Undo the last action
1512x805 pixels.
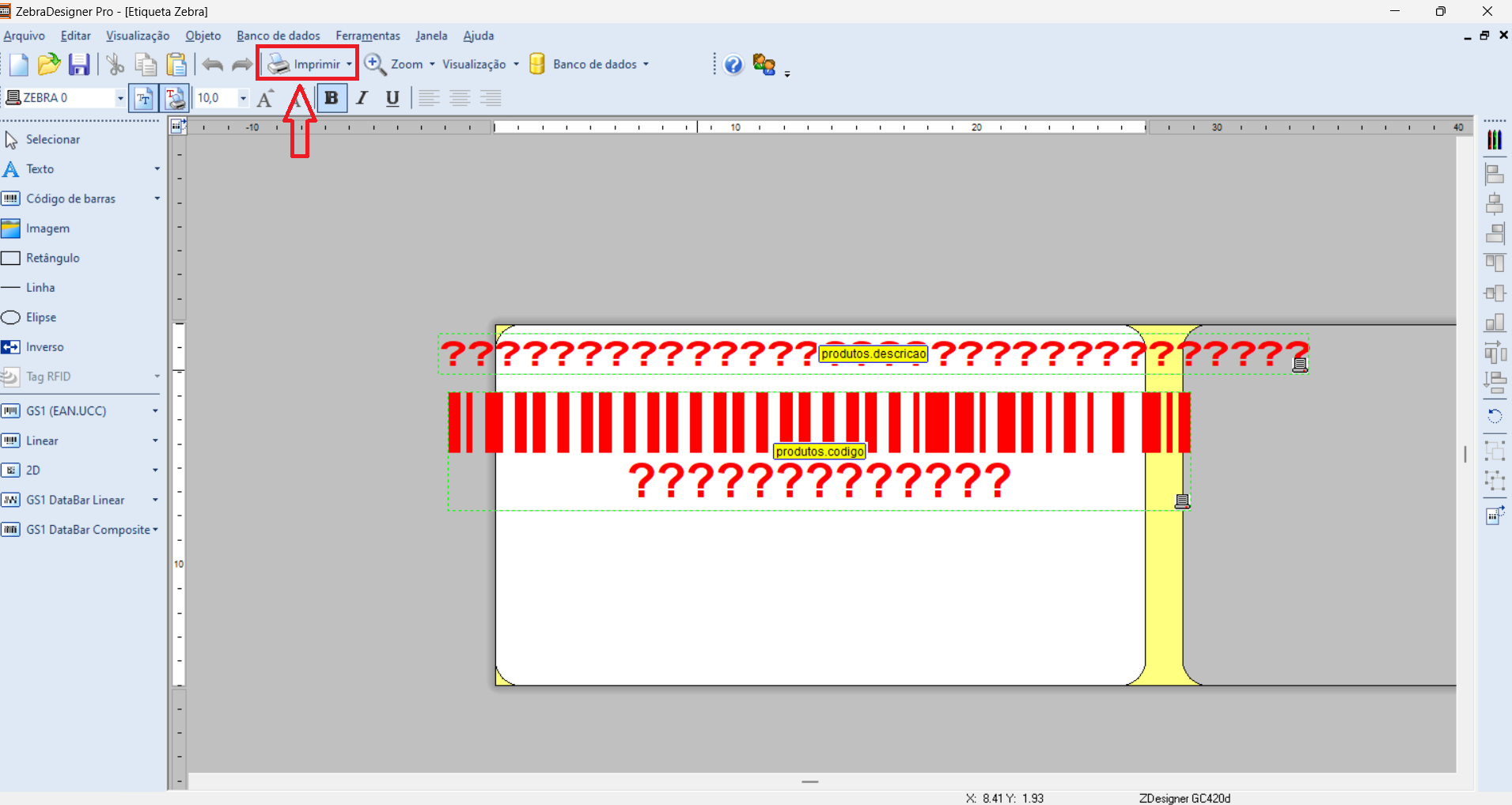click(x=212, y=64)
